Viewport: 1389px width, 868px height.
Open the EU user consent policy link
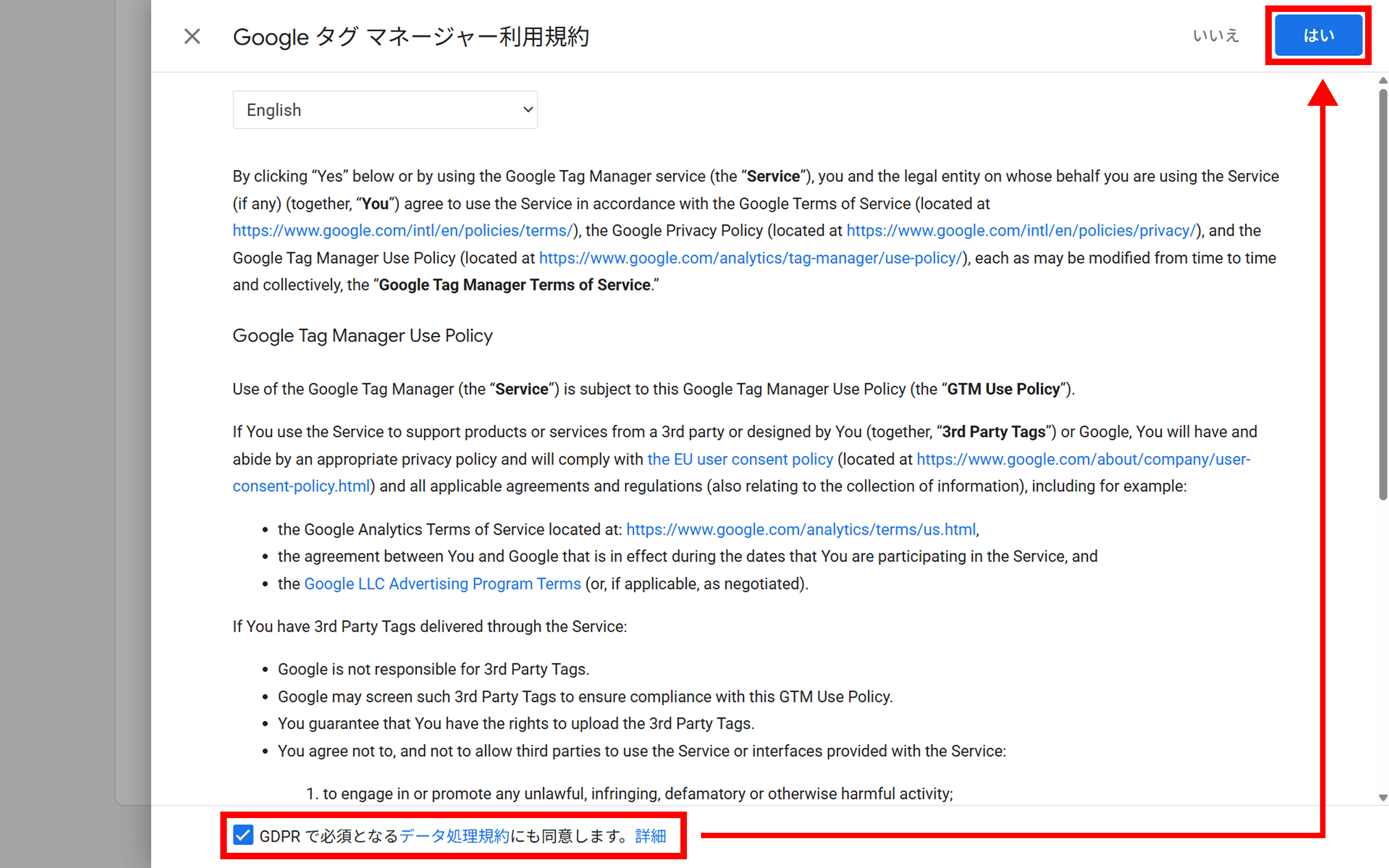pos(740,459)
